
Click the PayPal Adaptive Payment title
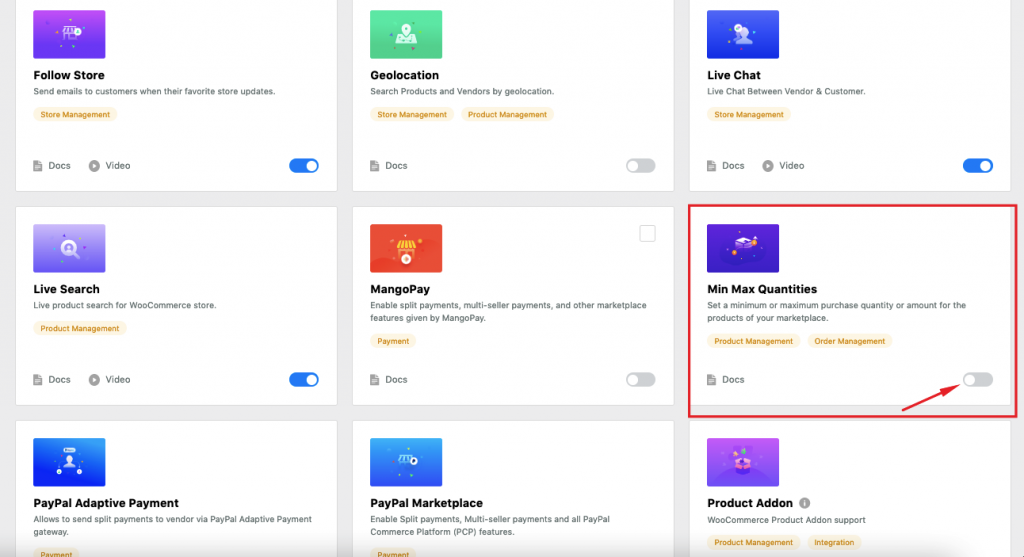106,503
